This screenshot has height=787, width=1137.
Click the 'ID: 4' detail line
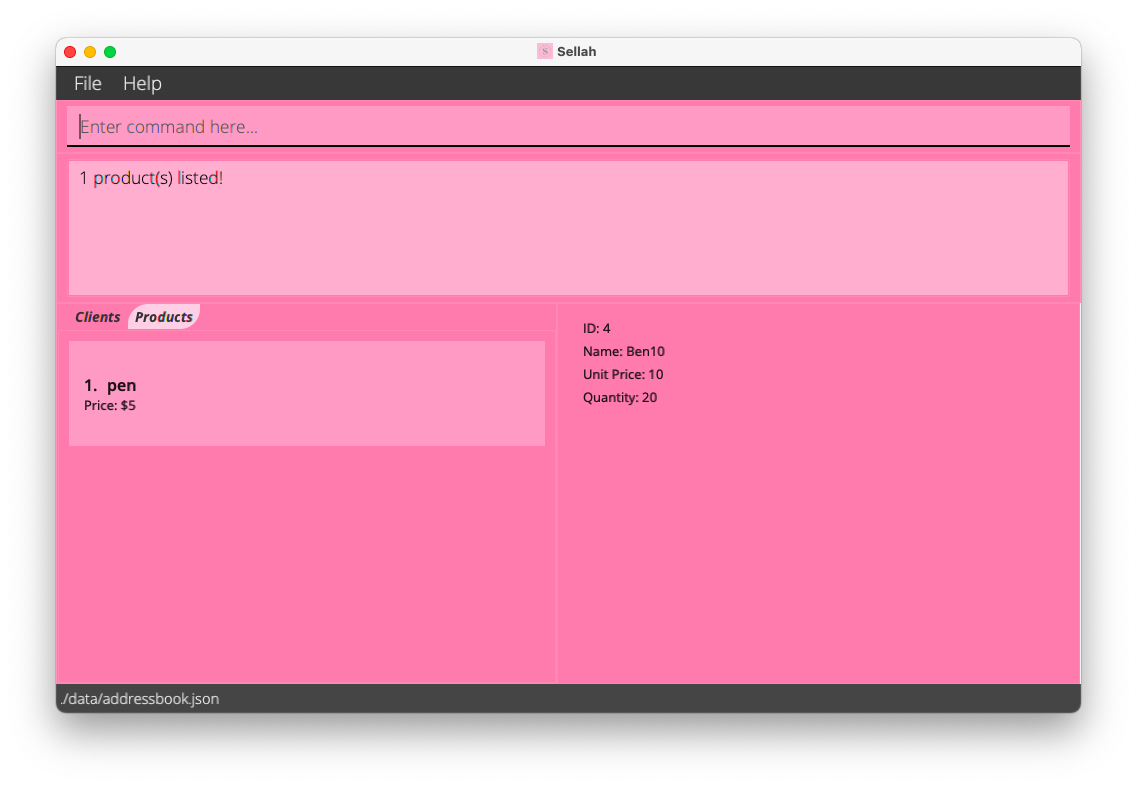[x=596, y=328]
